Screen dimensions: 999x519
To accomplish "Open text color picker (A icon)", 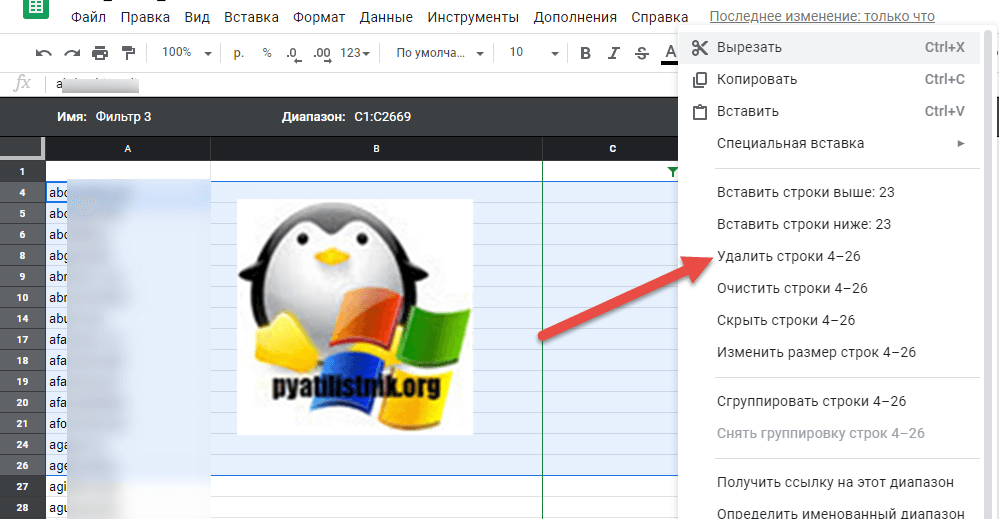I will point(670,53).
